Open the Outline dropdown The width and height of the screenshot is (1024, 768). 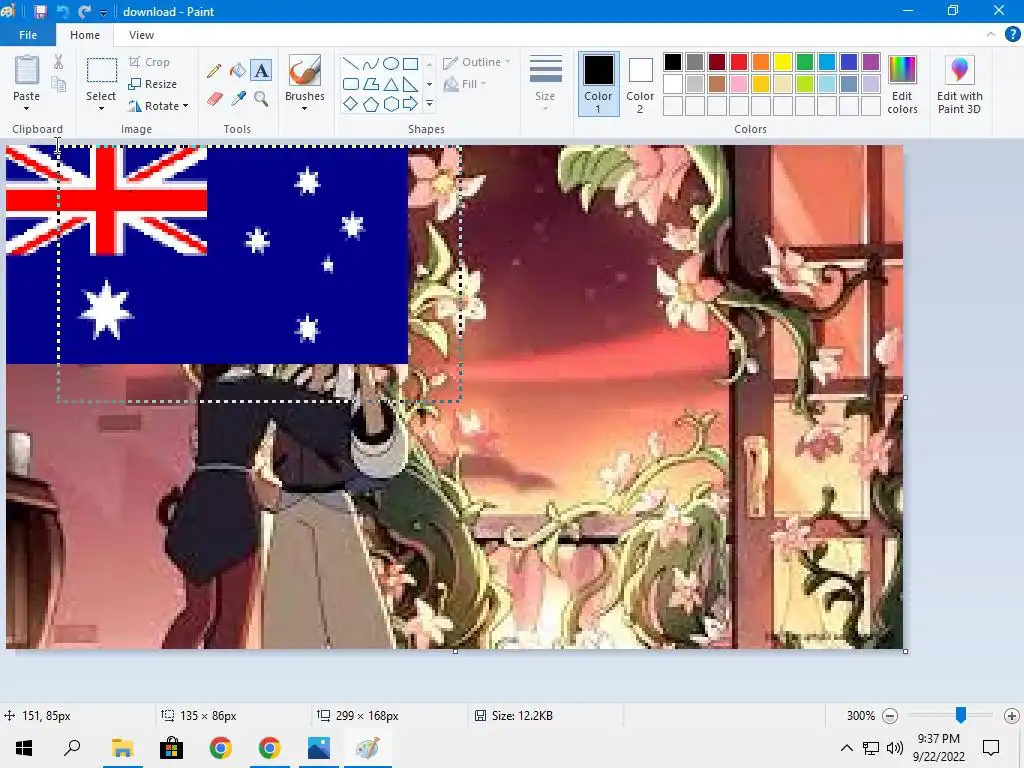(x=477, y=62)
